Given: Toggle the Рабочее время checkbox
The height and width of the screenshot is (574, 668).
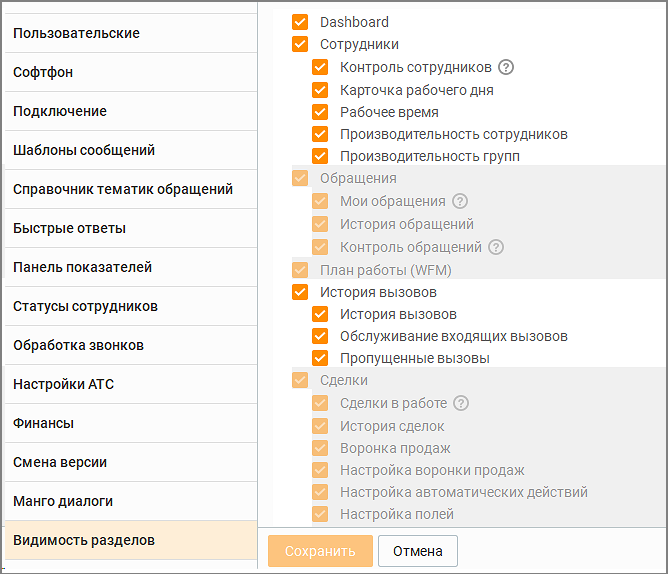Looking at the screenshot, I should point(320,112).
